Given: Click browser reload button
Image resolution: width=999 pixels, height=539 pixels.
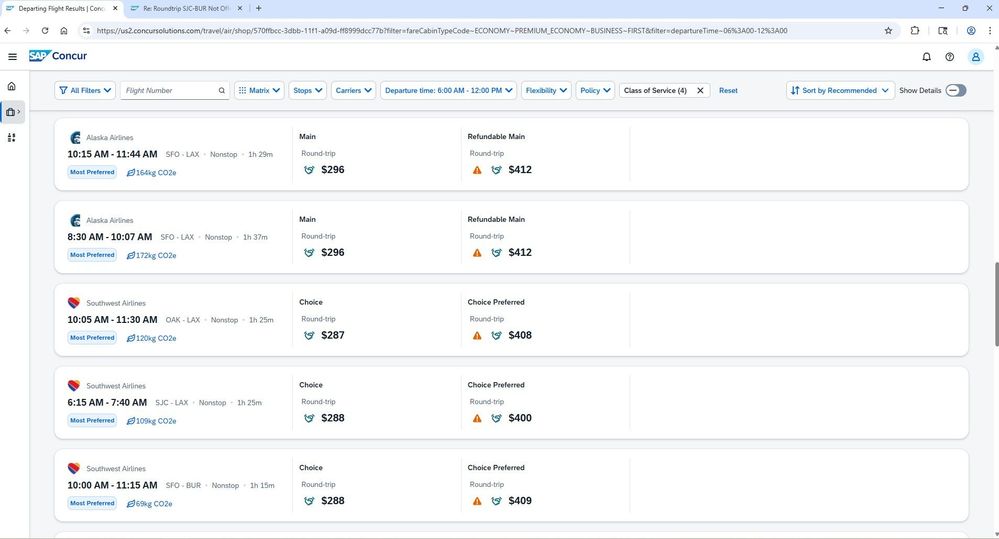Looking at the screenshot, I should pos(45,31).
